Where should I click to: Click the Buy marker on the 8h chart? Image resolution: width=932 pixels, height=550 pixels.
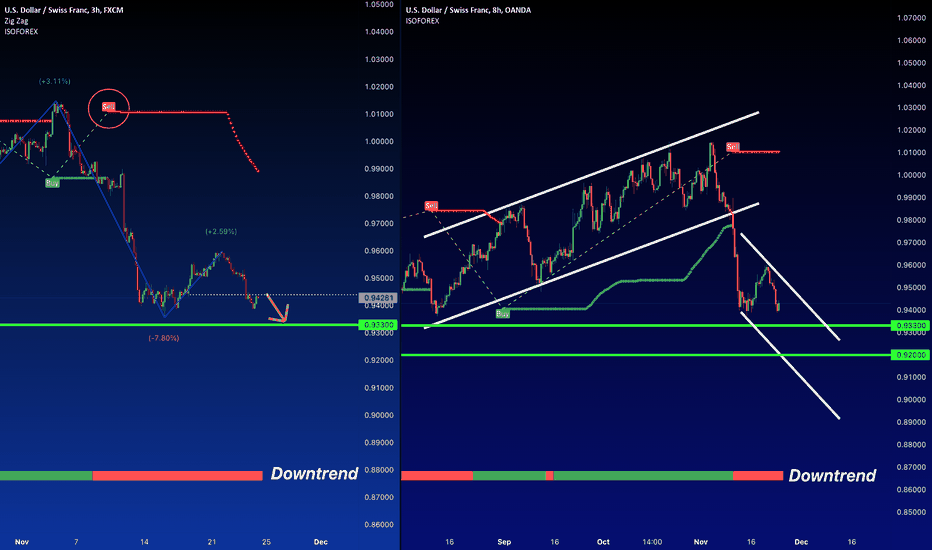pyautogui.click(x=503, y=313)
